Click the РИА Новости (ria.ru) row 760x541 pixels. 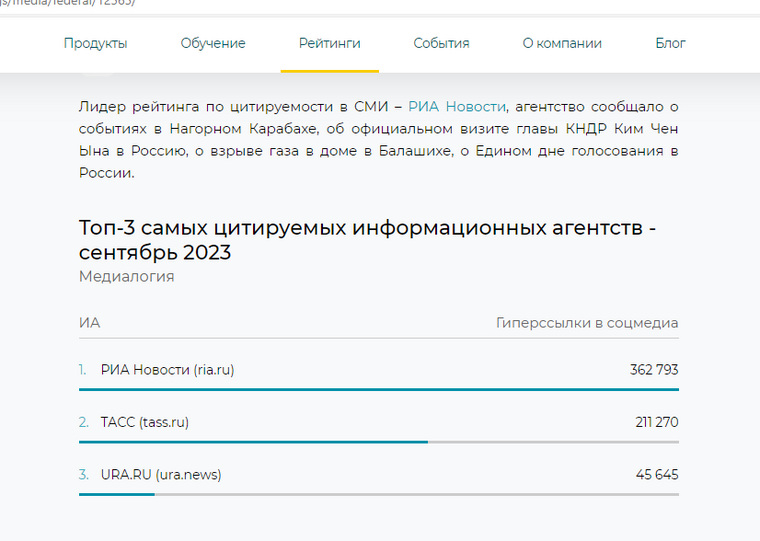(379, 370)
